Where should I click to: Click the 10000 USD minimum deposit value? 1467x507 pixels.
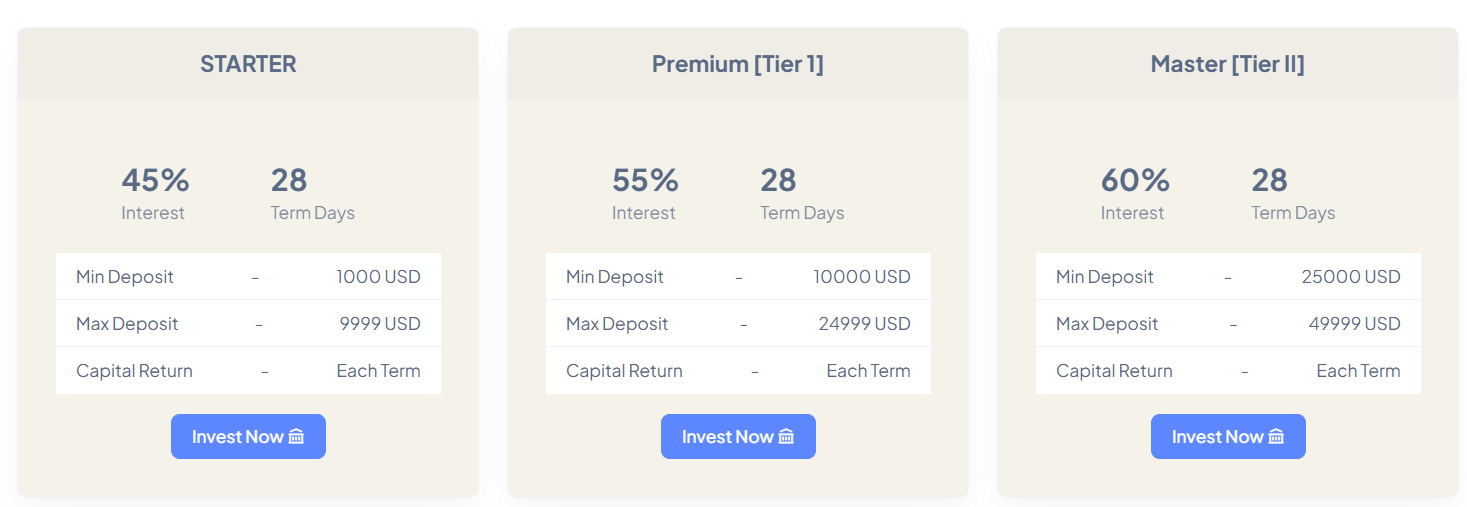click(x=861, y=277)
